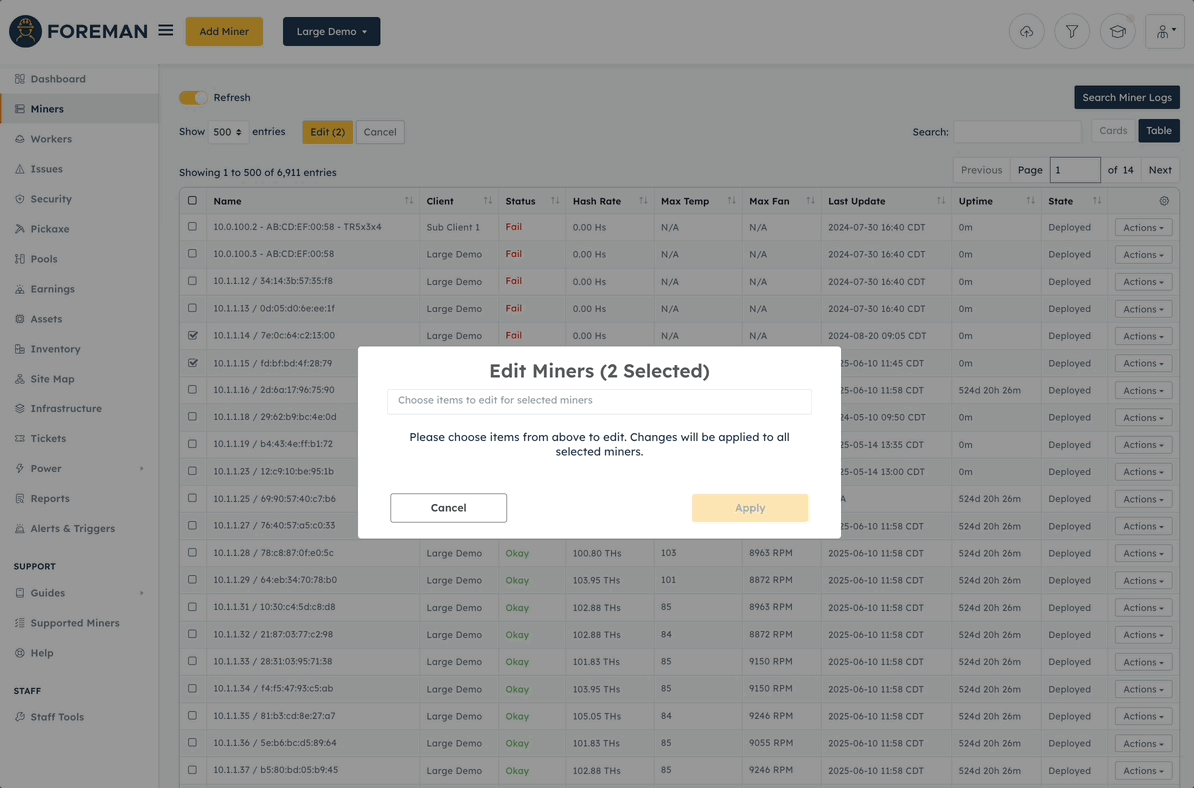Sort table by Hash Rate column
1194x788 pixels.
(x=609, y=201)
